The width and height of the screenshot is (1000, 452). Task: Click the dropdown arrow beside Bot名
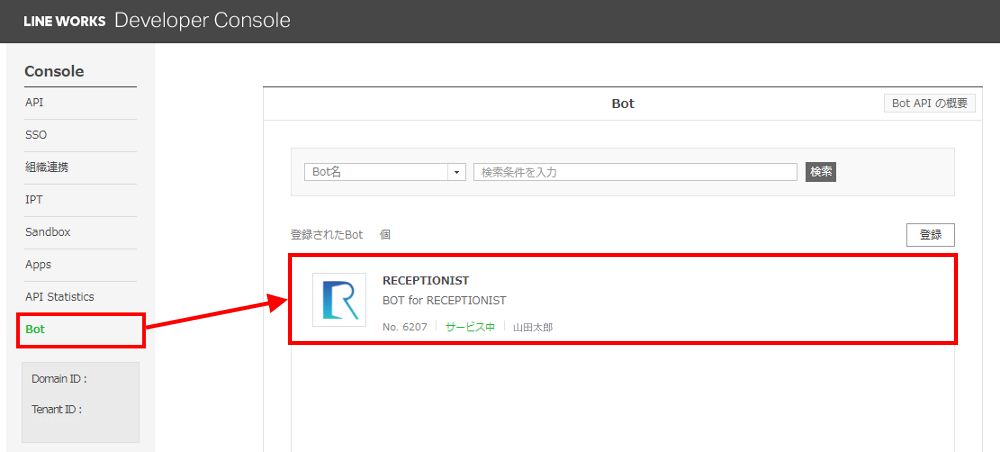tap(458, 172)
